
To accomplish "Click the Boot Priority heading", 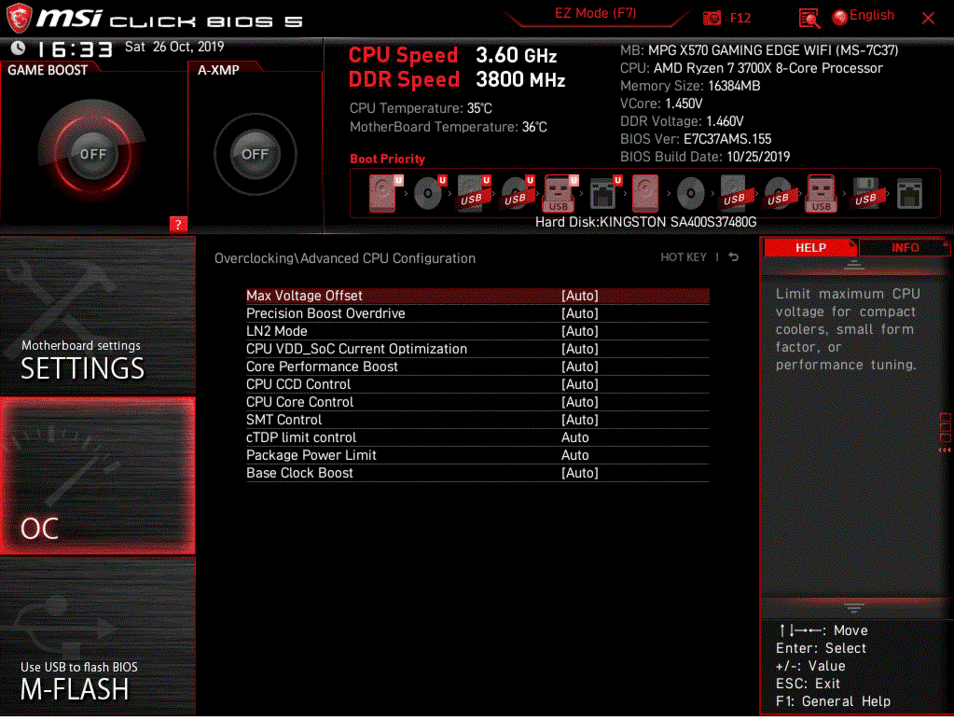I will [387, 159].
